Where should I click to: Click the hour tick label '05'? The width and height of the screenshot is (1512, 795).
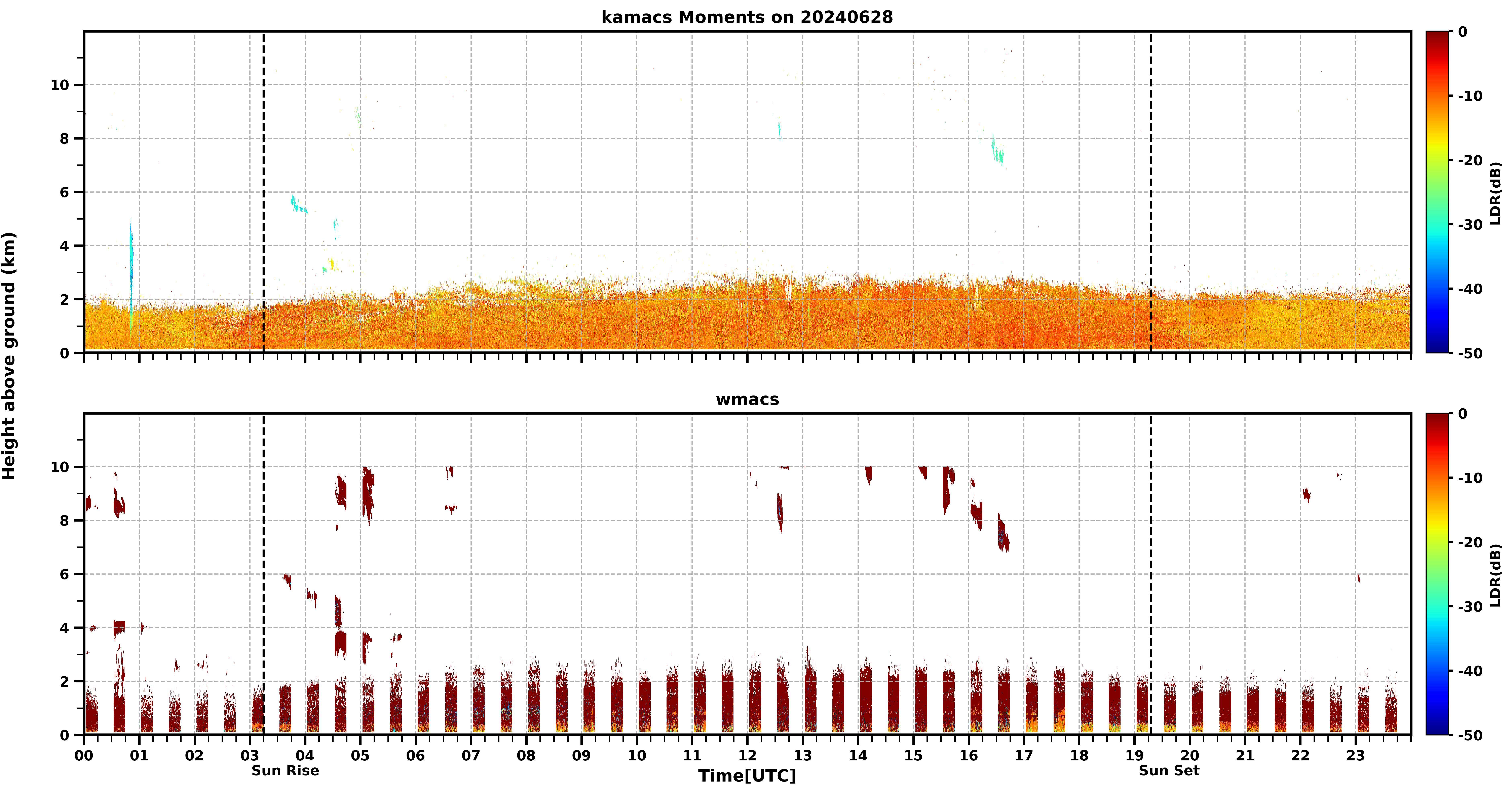[360, 756]
